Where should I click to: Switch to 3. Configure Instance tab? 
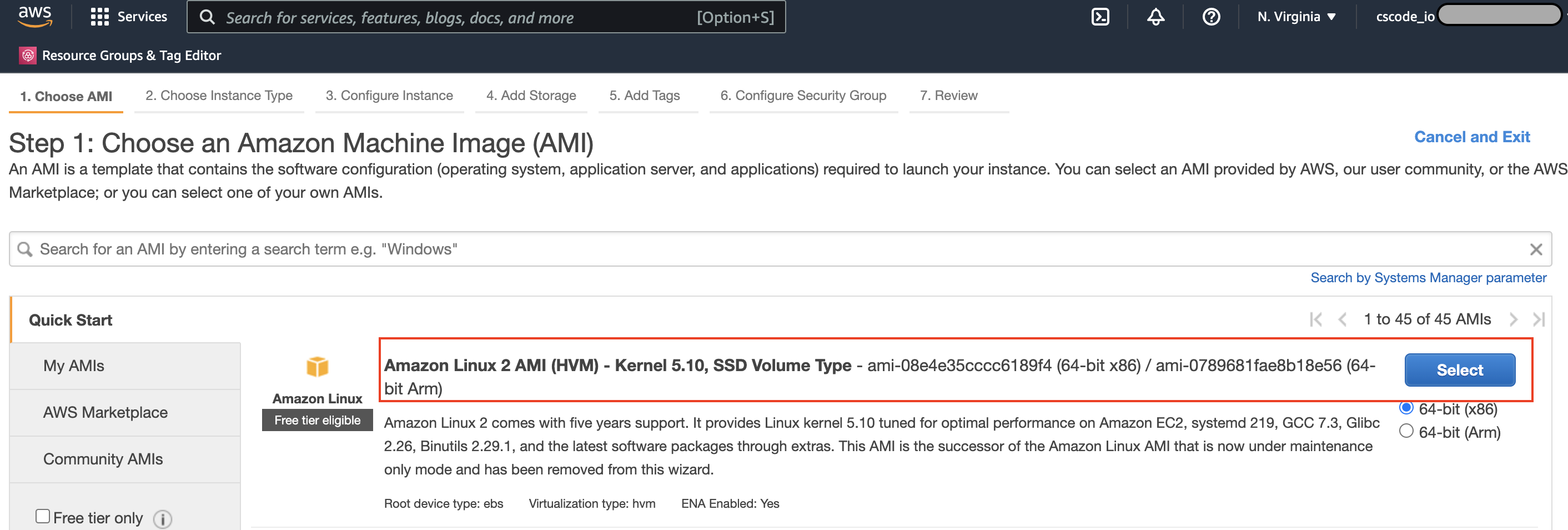click(390, 96)
